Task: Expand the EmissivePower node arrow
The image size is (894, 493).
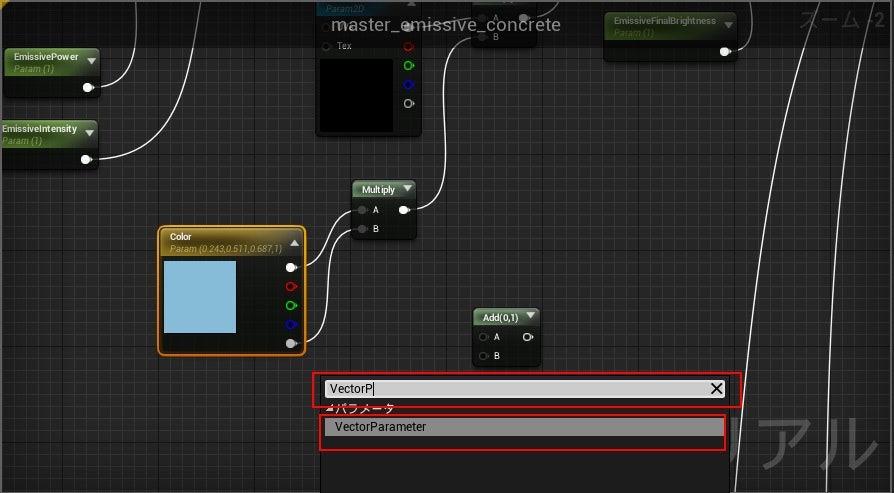Action: (x=91, y=60)
